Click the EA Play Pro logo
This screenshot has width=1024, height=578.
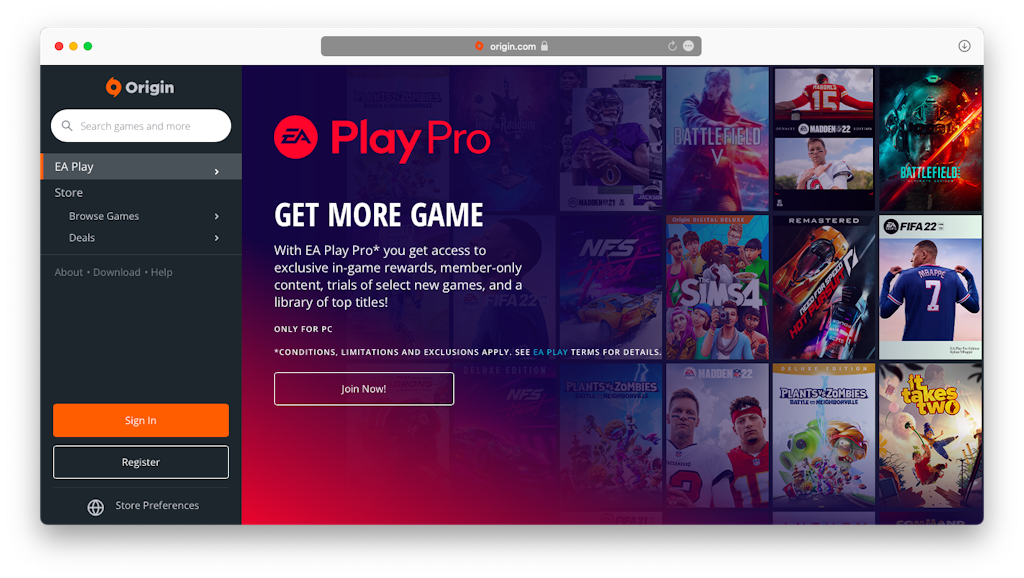click(x=382, y=138)
